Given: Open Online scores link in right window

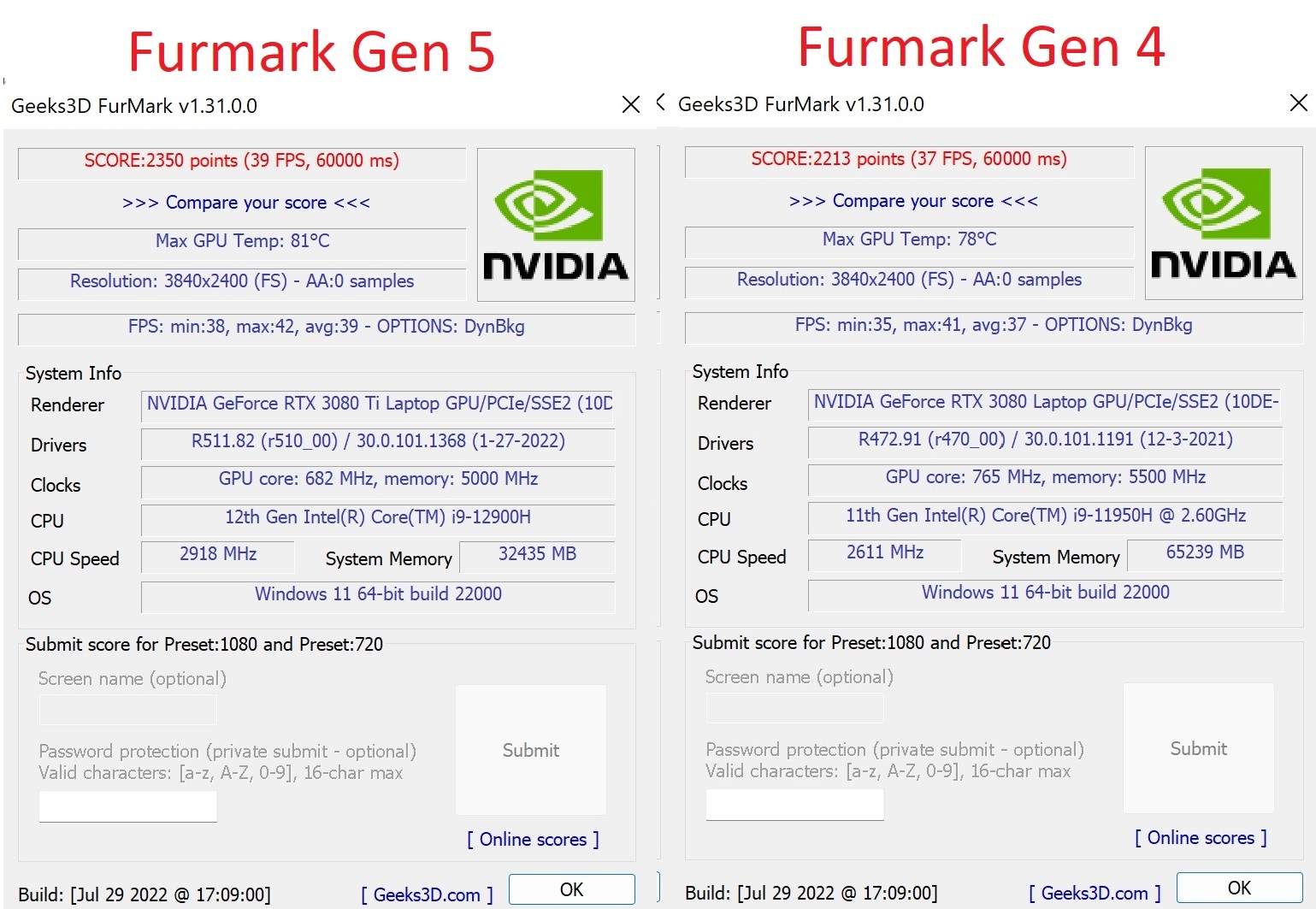Looking at the screenshot, I should pos(1201,838).
